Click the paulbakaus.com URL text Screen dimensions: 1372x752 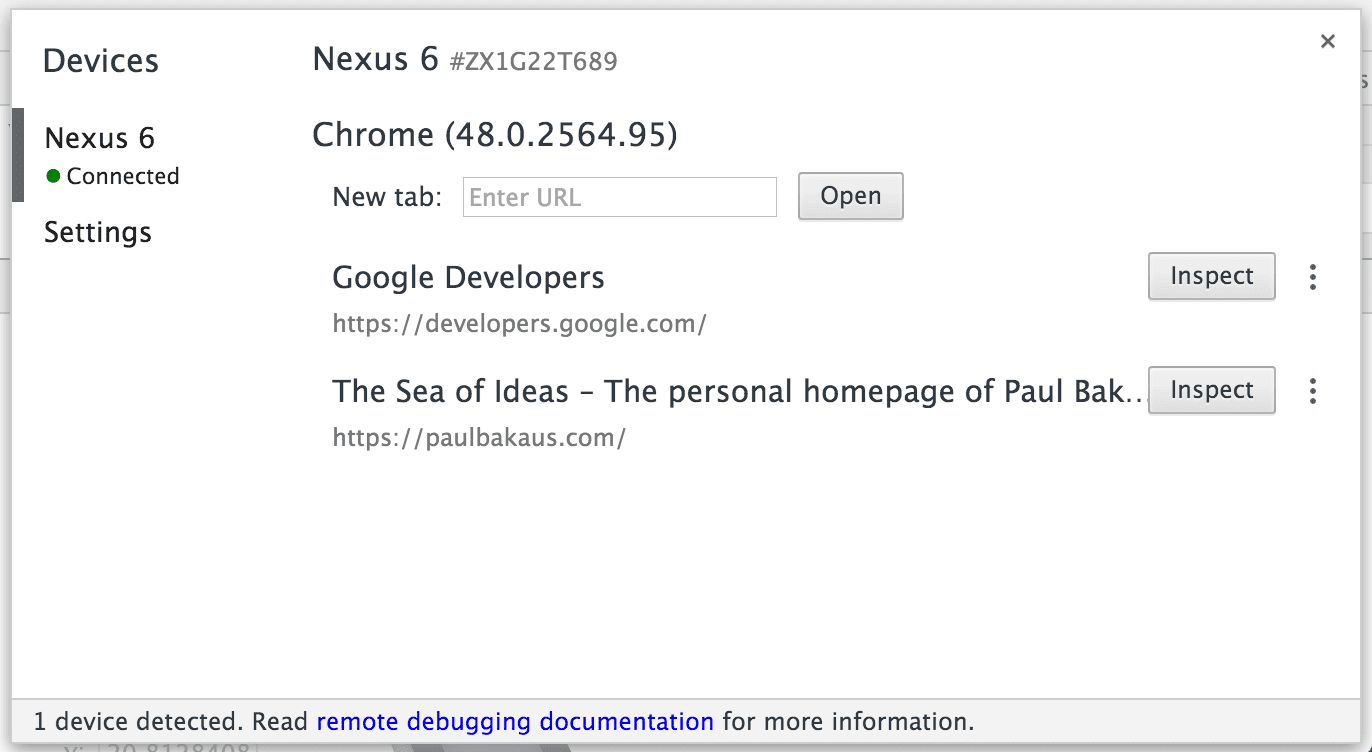pos(480,437)
